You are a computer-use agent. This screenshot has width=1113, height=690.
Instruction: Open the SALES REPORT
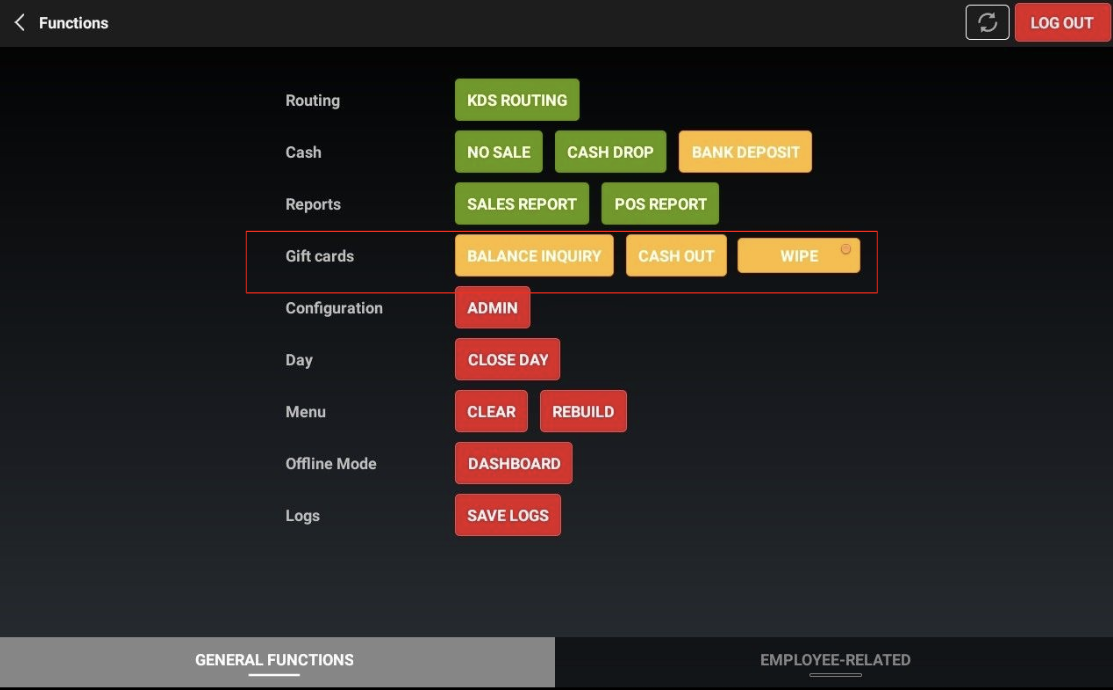click(522, 204)
